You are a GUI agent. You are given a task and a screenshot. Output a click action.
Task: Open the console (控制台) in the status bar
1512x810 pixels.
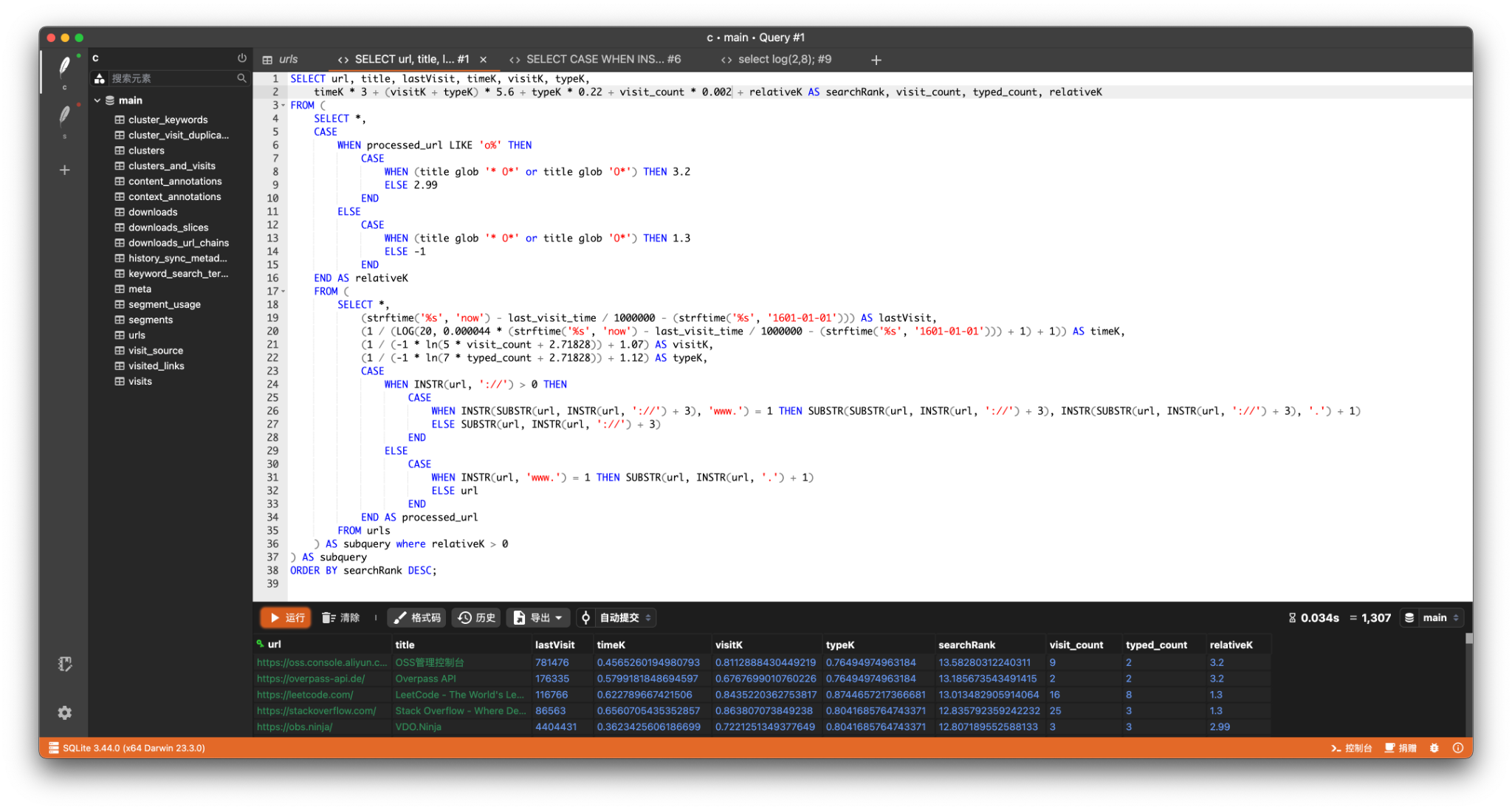(x=1351, y=747)
